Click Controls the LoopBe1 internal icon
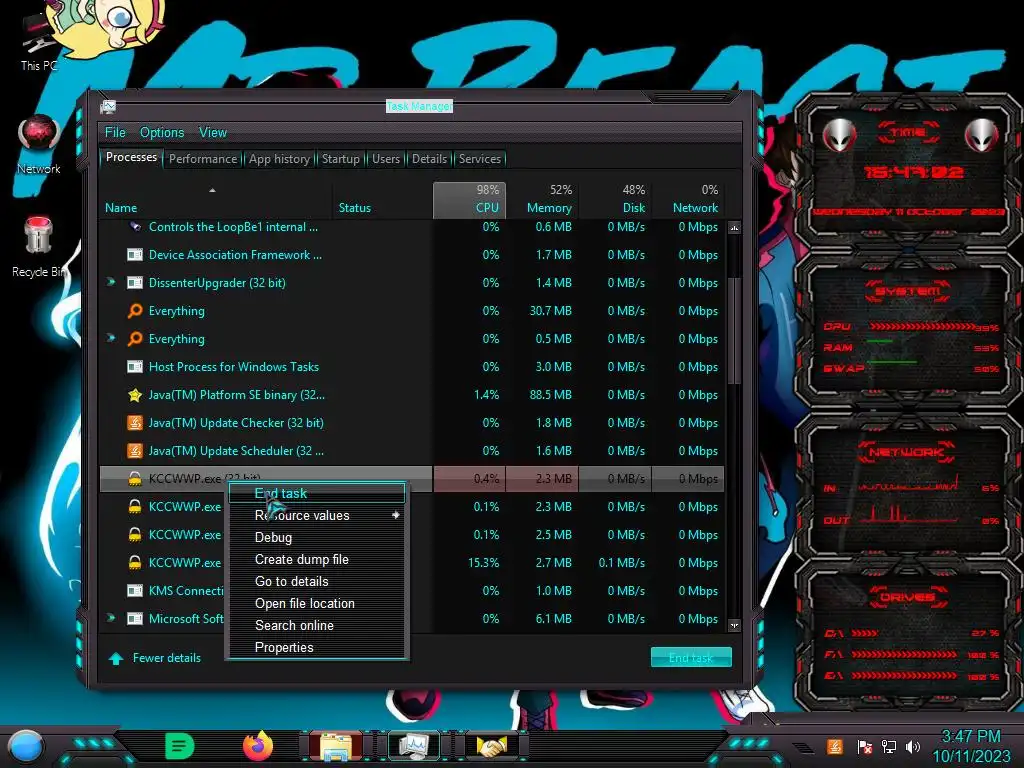Image resolution: width=1024 pixels, height=768 pixels. click(135, 227)
